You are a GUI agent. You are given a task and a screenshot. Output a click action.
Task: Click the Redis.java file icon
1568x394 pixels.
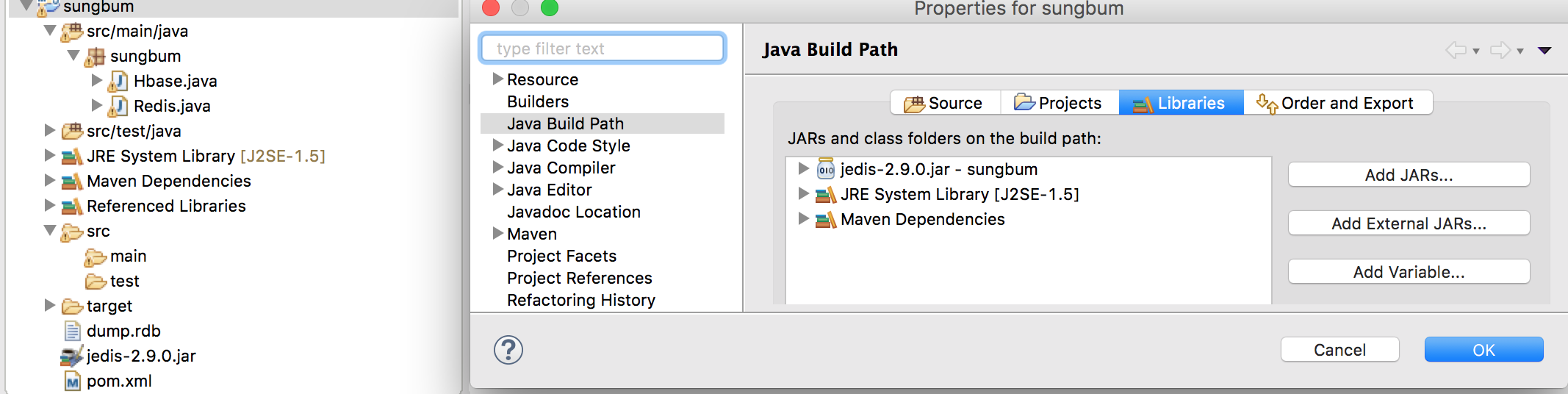(118, 106)
